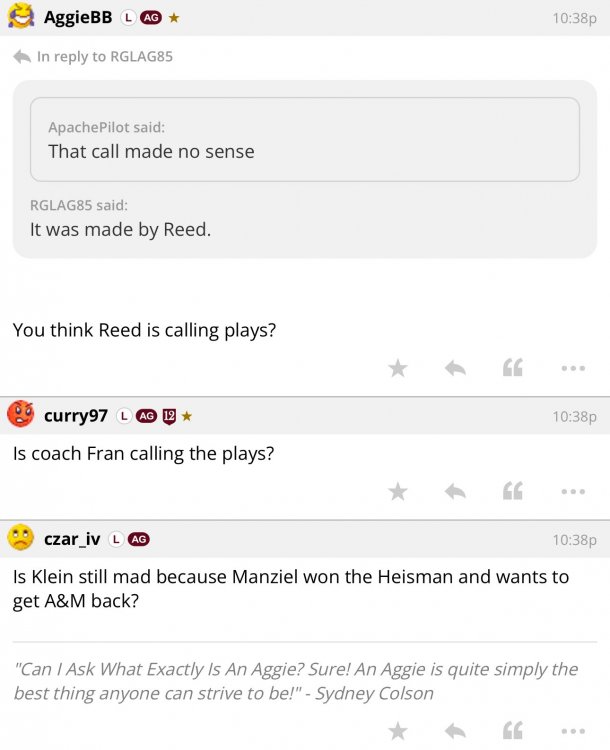Viewport: 610px width, 750px height.
Task: Click AggieBB's laughing emoji avatar
Action: [21, 16]
